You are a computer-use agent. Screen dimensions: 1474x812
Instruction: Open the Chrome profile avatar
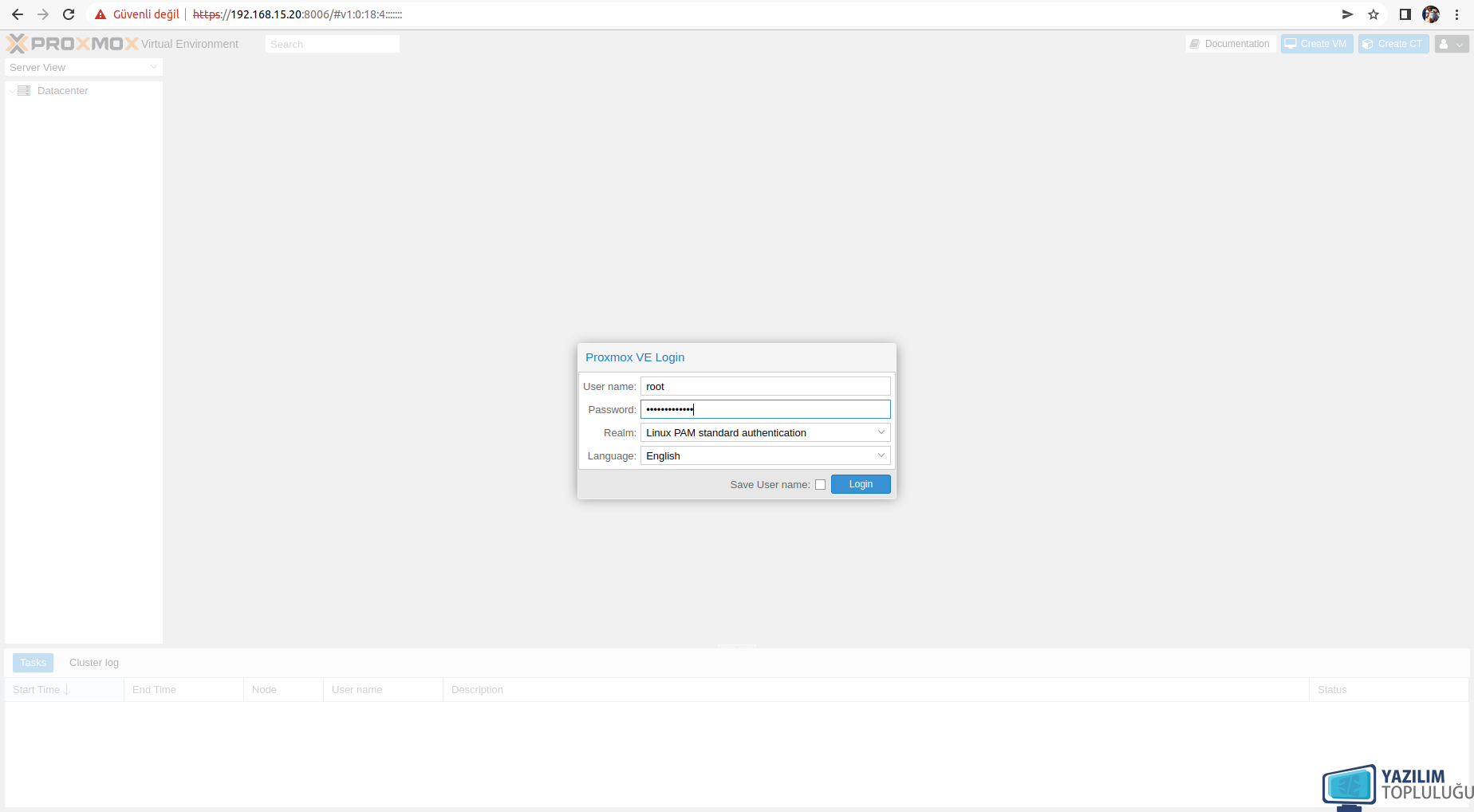tap(1431, 14)
